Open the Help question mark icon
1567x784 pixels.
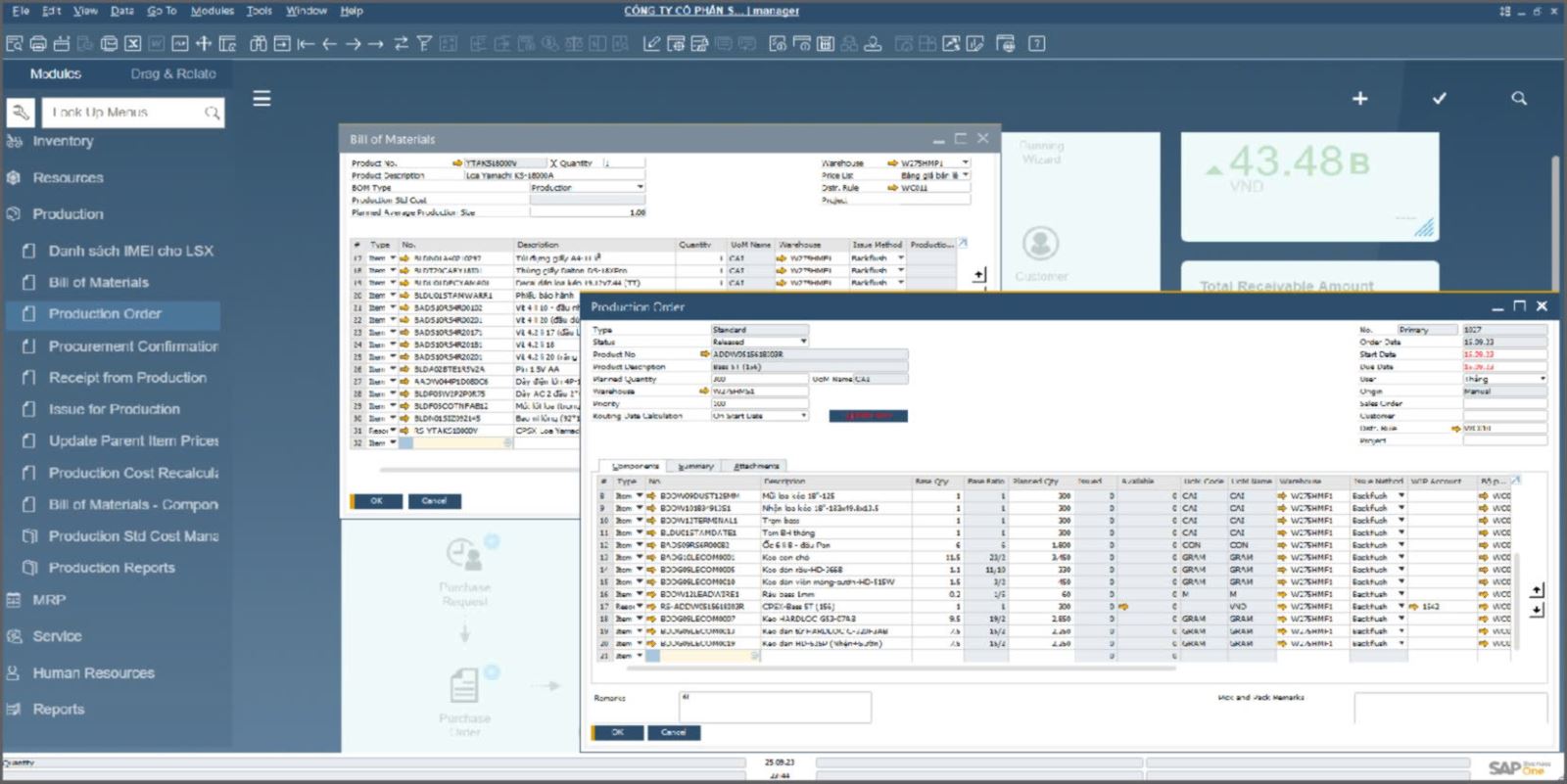pos(1037,43)
